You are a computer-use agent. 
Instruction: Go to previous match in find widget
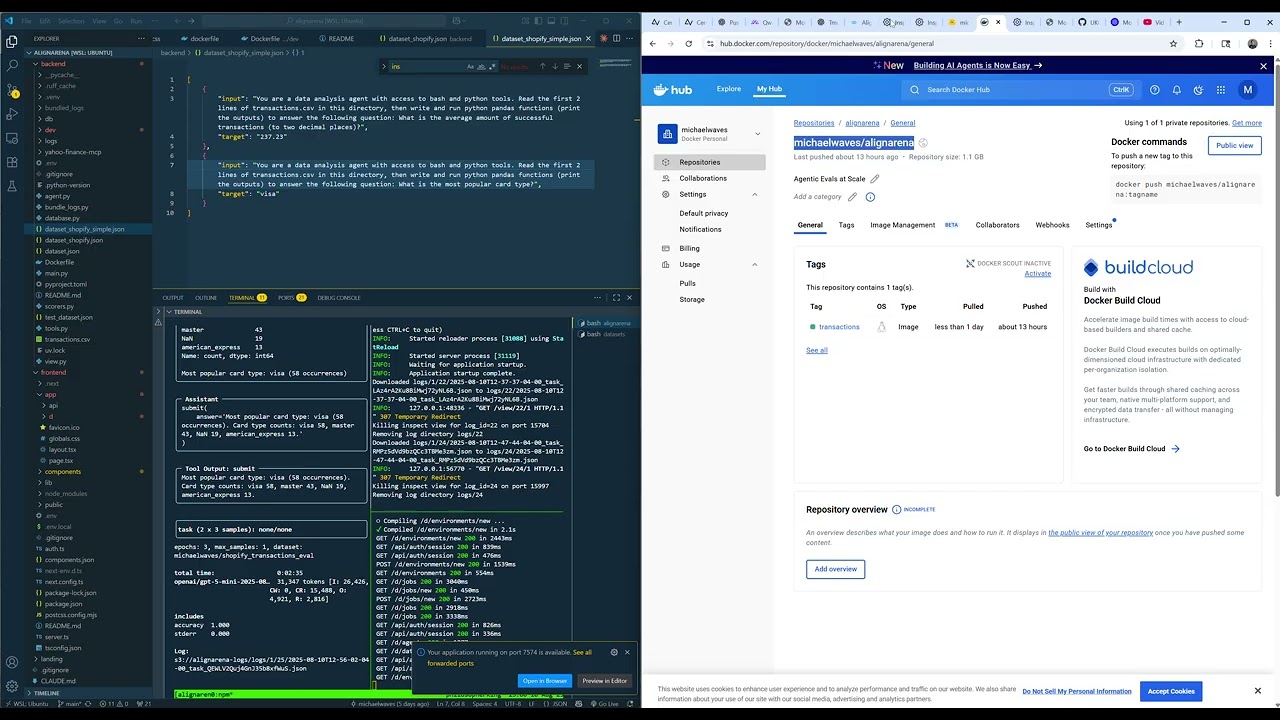(x=543, y=66)
